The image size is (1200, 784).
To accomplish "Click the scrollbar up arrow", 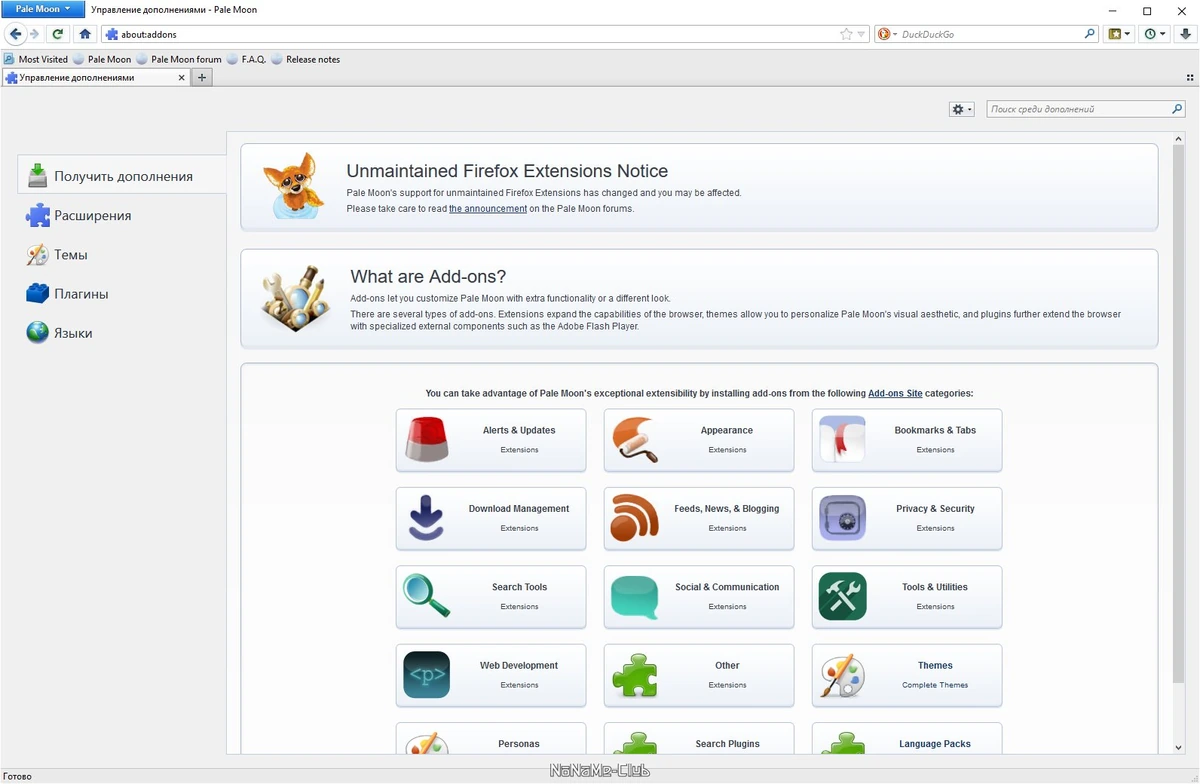I will [x=1177, y=138].
